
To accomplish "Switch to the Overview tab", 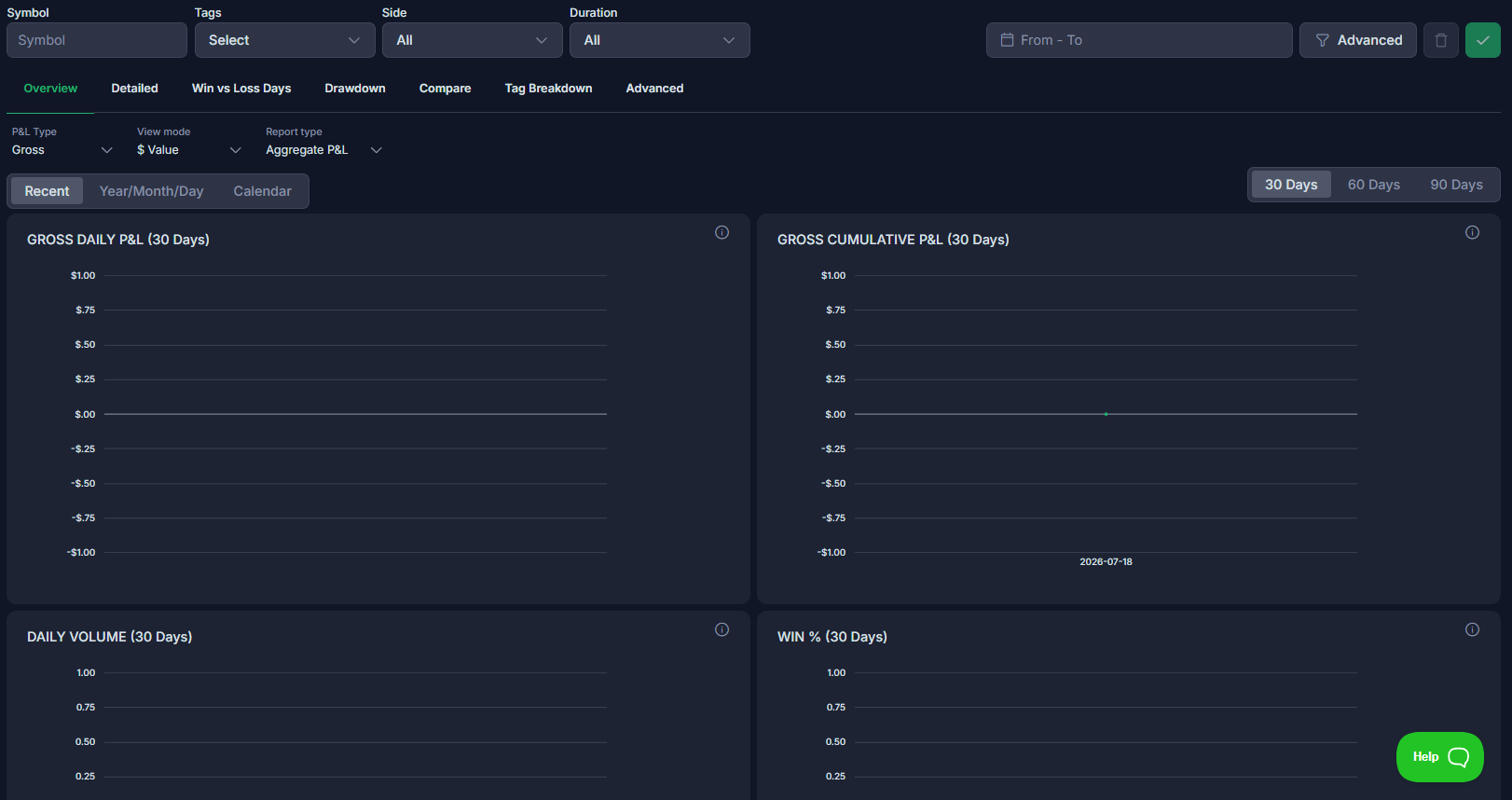I will pos(50,89).
